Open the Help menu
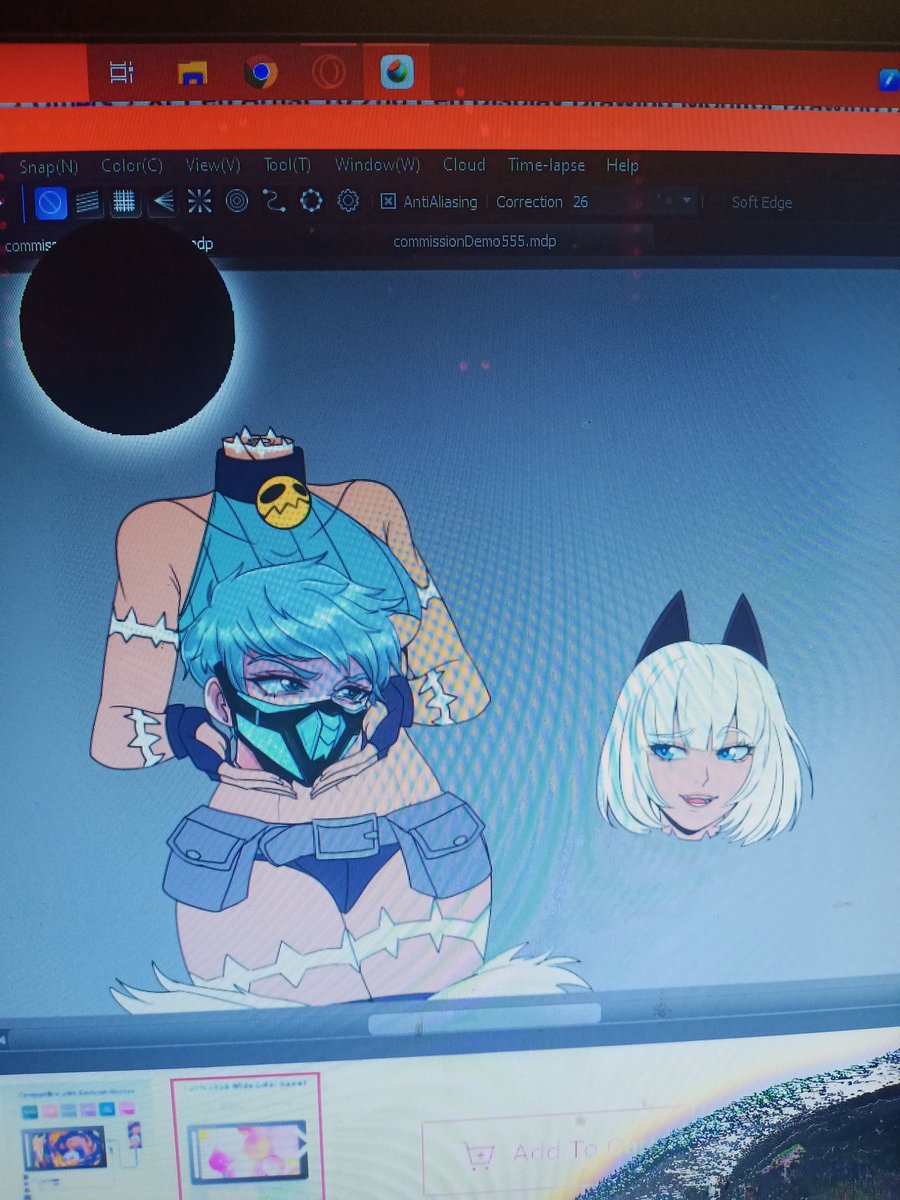 (x=622, y=166)
